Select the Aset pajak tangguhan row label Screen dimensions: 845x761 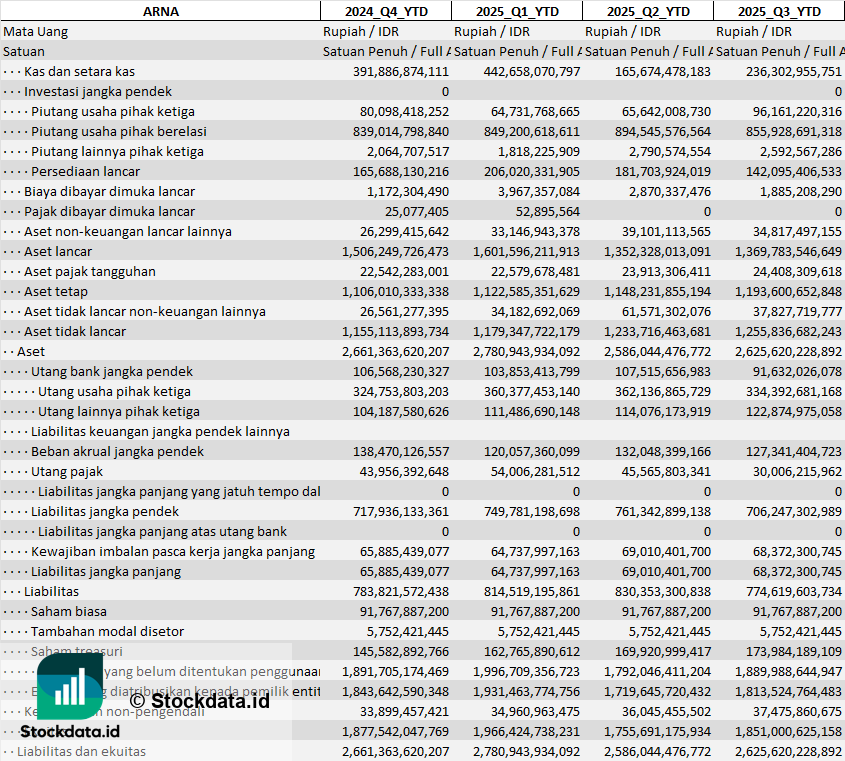(89, 271)
